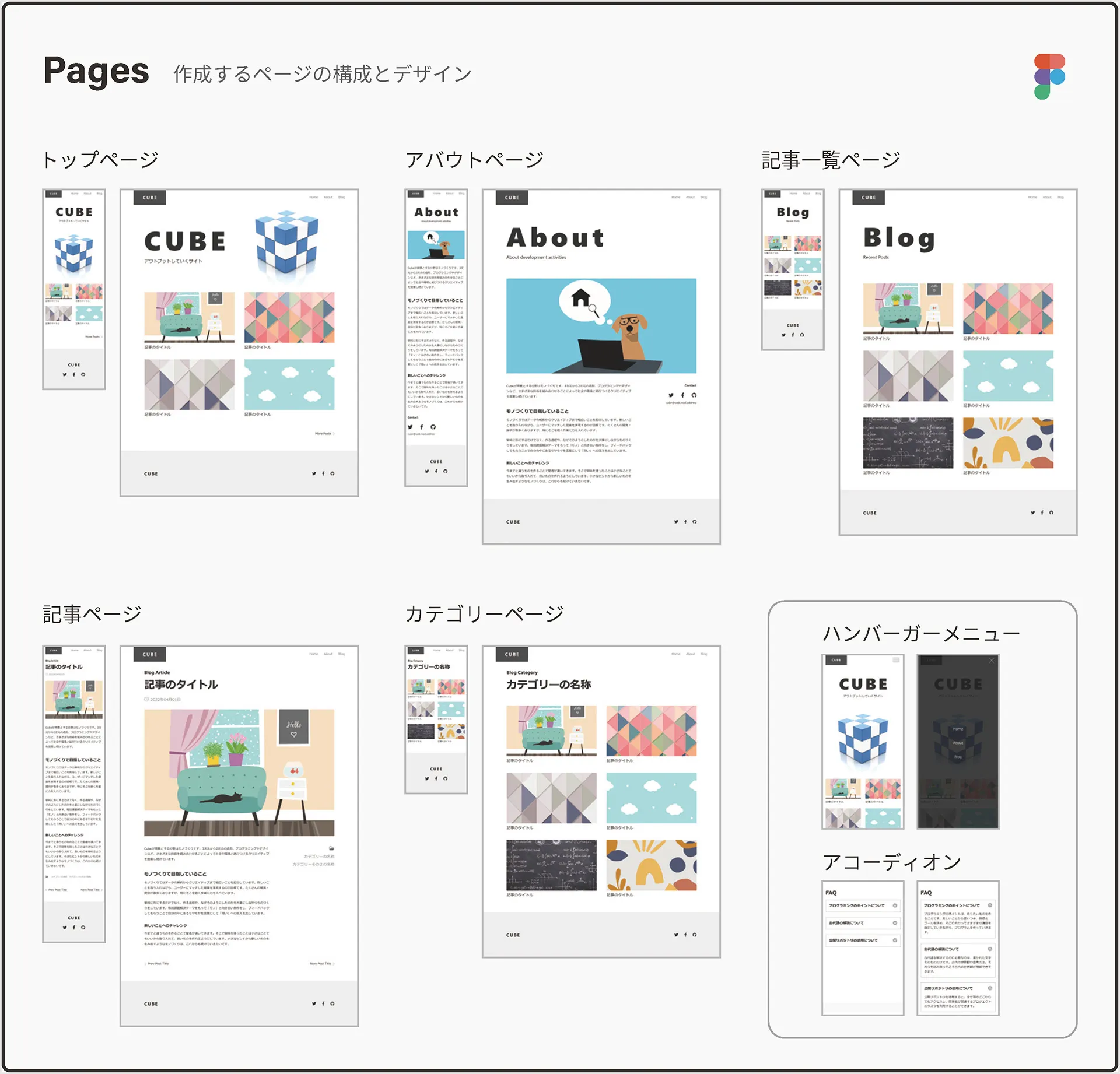Image resolution: width=1120 pixels, height=1074 pixels.
Task: Click the Contact email link on the About page
Action: [x=681, y=403]
